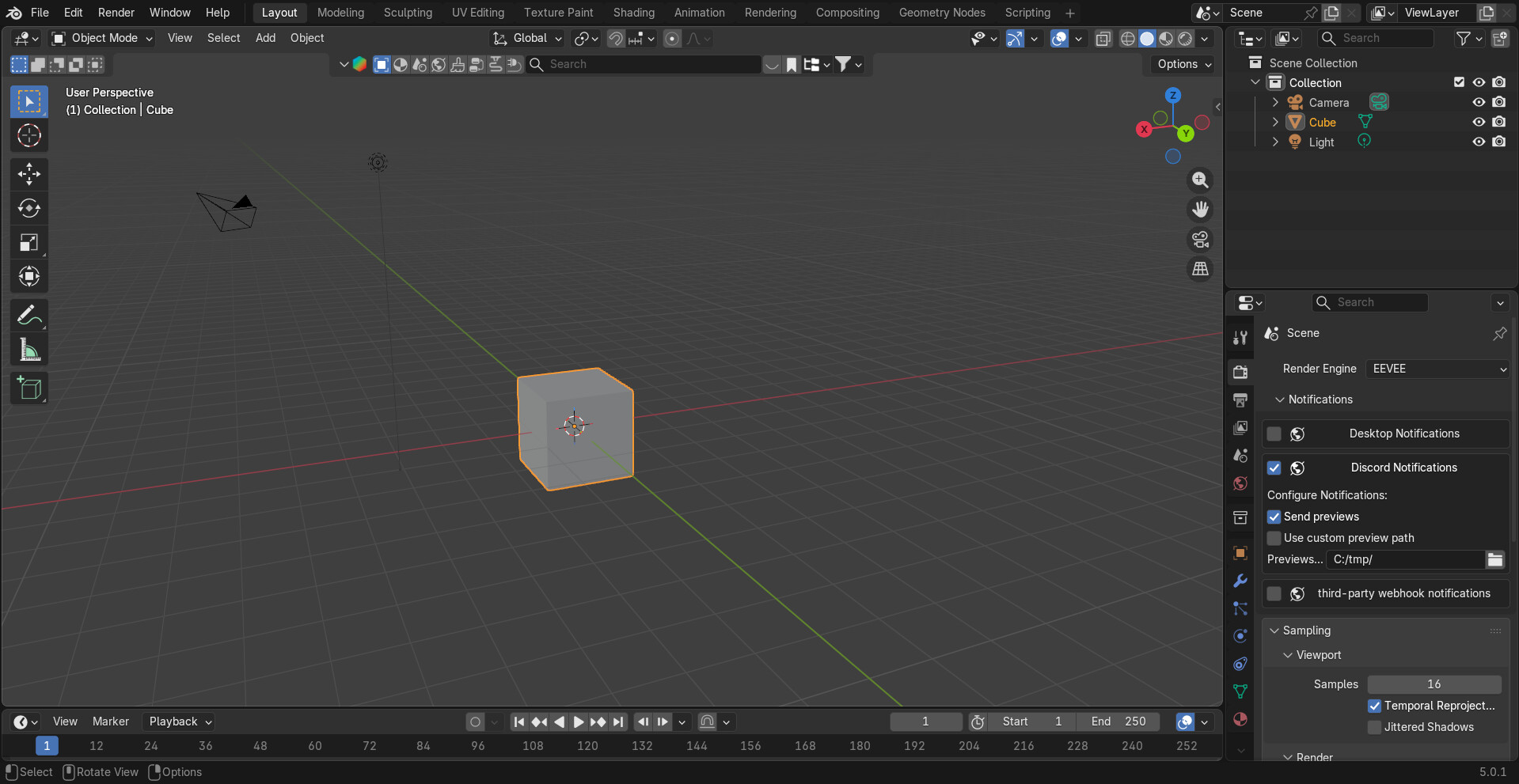Open the Object Mode dropdown
The height and width of the screenshot is (784, 1519).
coord(102,38)
